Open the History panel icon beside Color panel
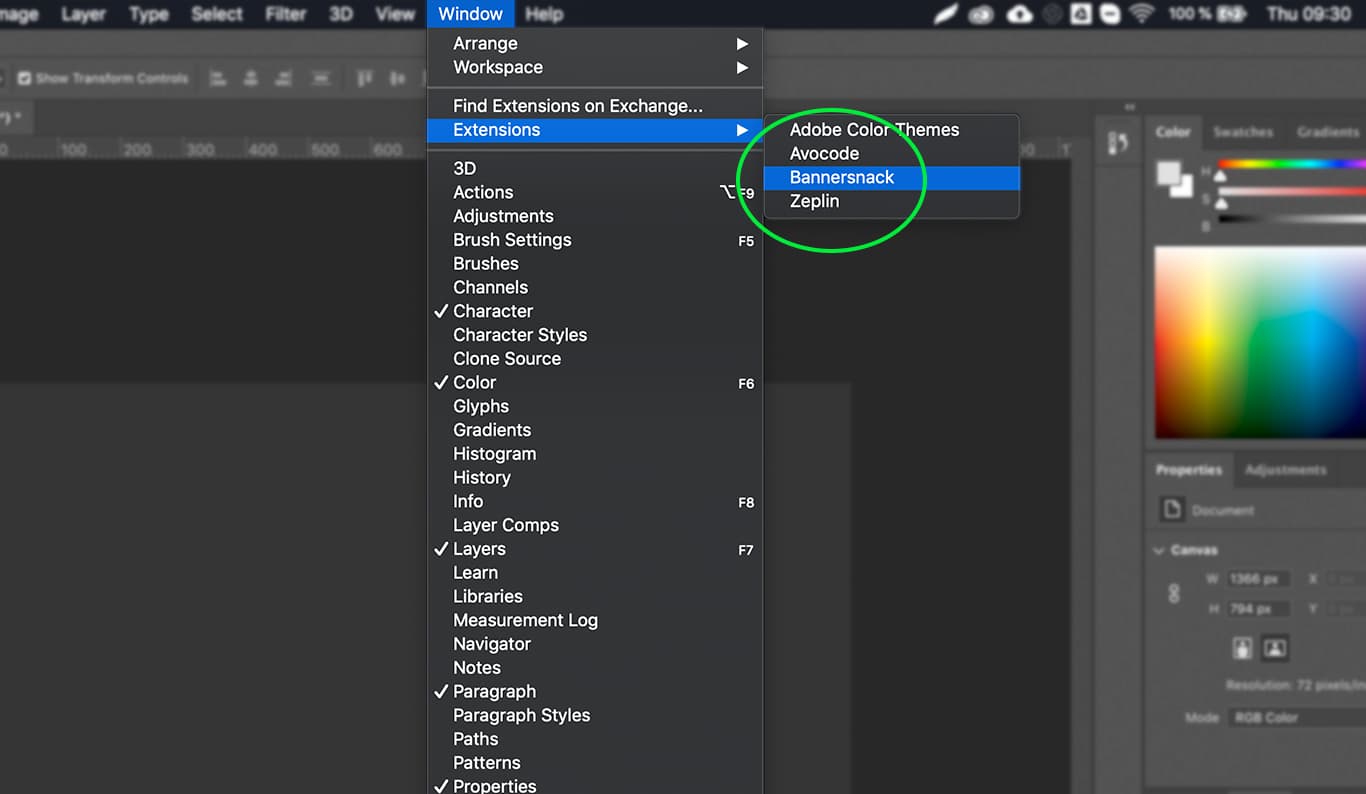 click(1118, 144)
